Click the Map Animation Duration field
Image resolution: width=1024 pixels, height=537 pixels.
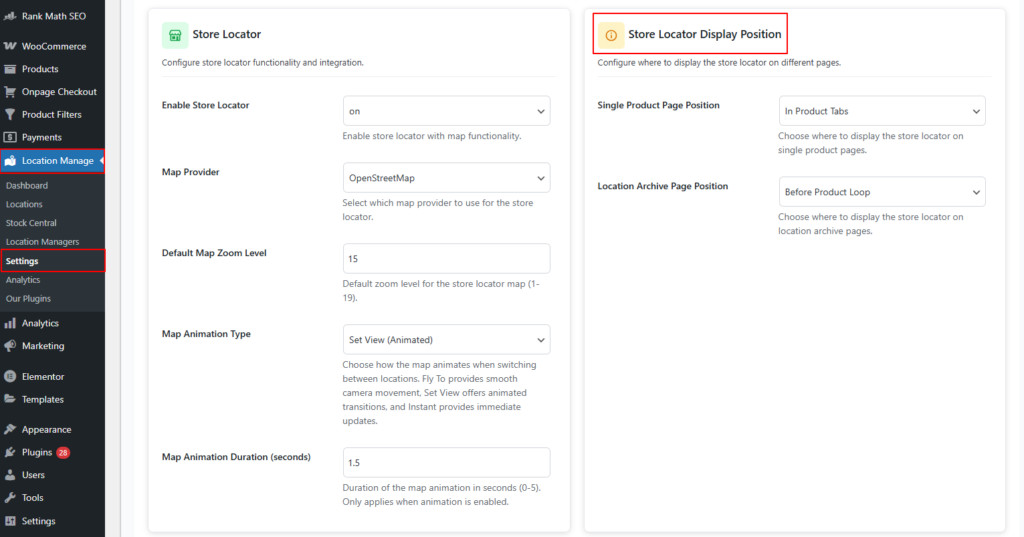click(x=446, y=463)
